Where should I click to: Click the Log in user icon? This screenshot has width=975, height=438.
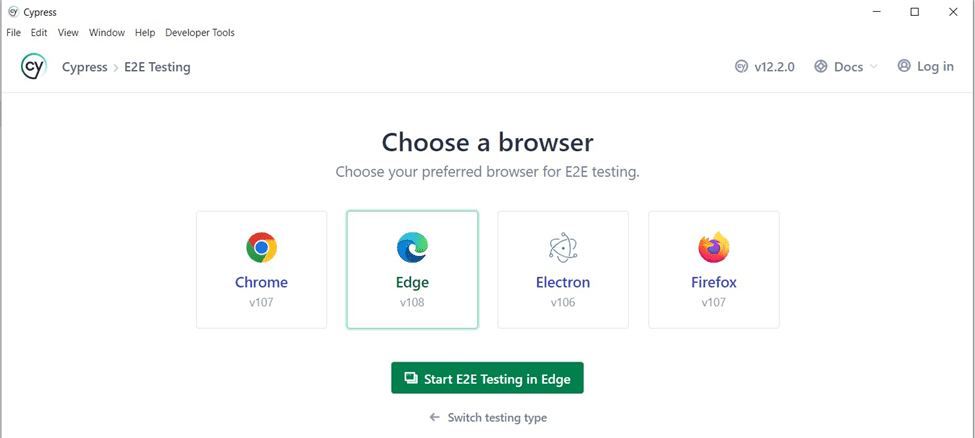904,66
